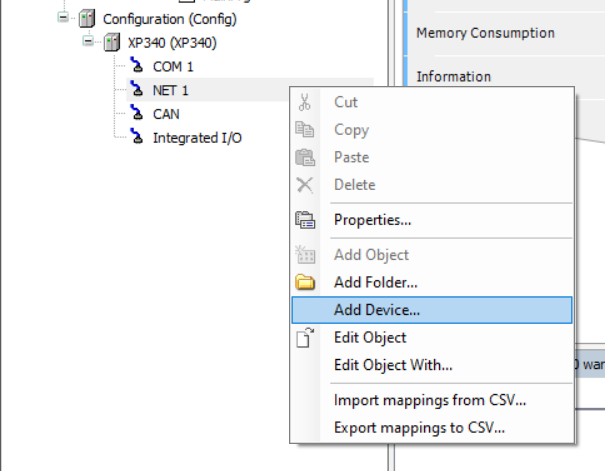Image resolution: width=605 pixels, height=471 pixels.
Task: Select the CAN tree item
Action: [x=166, y=114]
